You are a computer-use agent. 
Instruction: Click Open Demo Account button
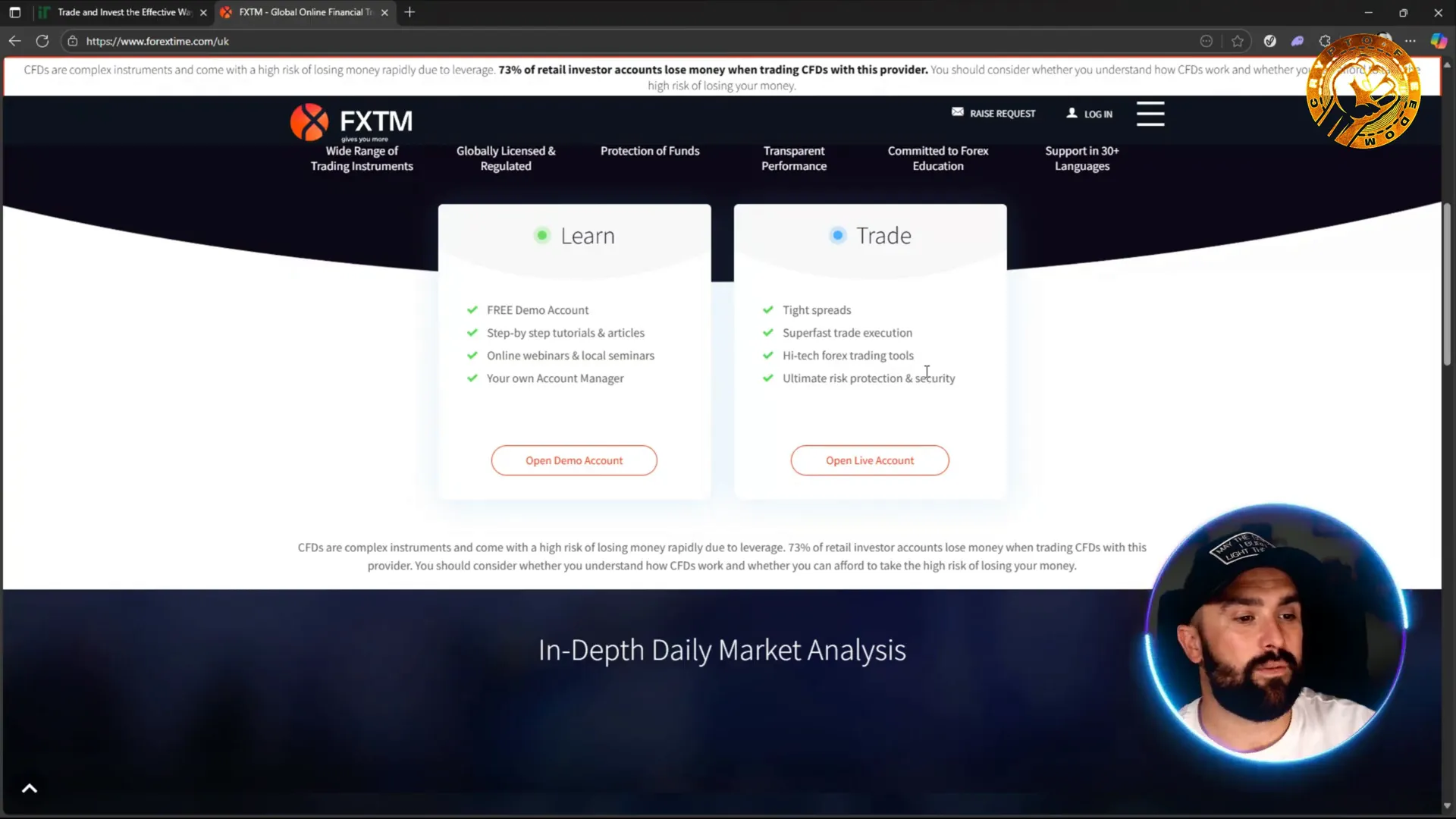574,460
